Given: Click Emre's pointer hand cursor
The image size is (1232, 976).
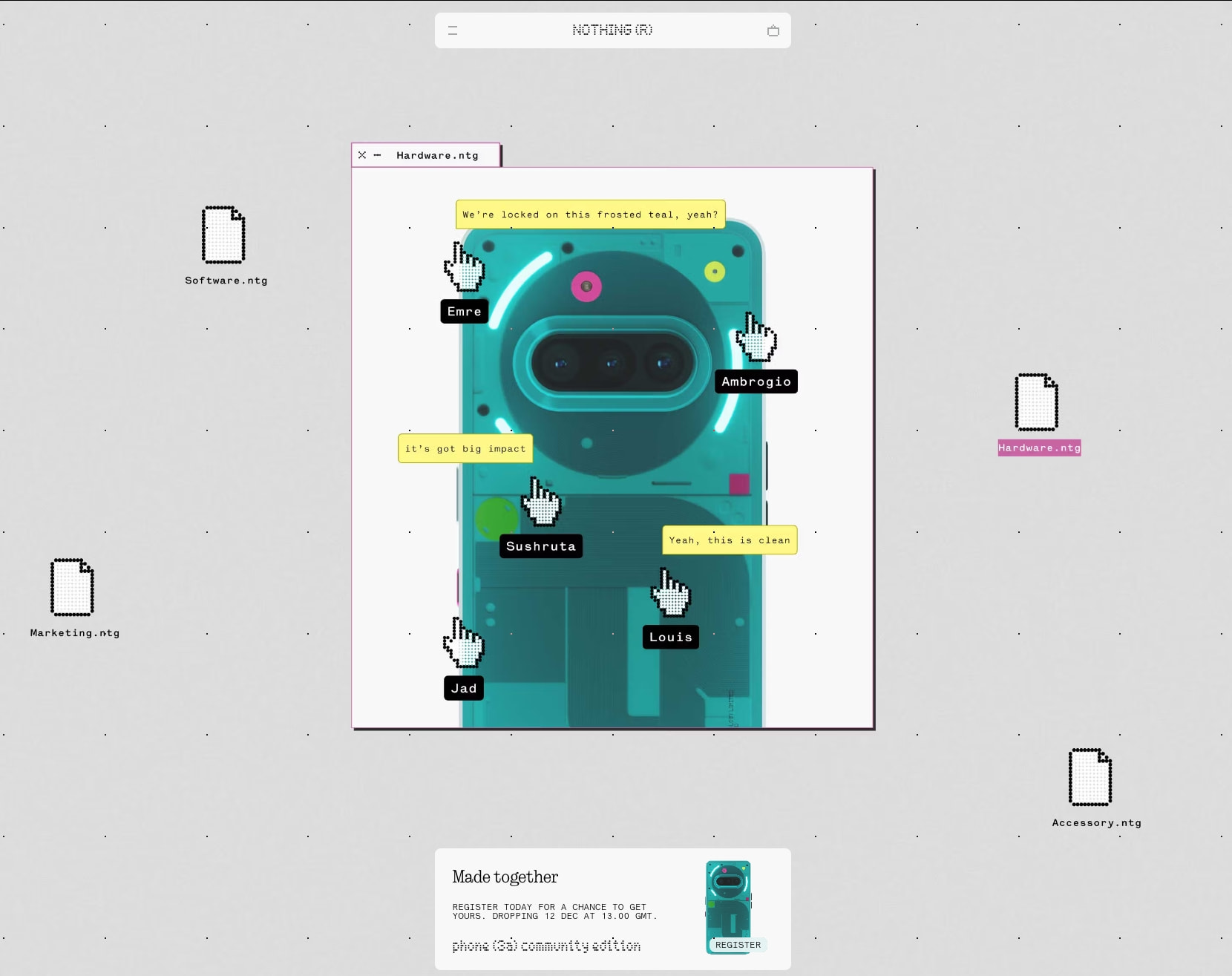Looking at the screenshot, I should pos(465,266).
